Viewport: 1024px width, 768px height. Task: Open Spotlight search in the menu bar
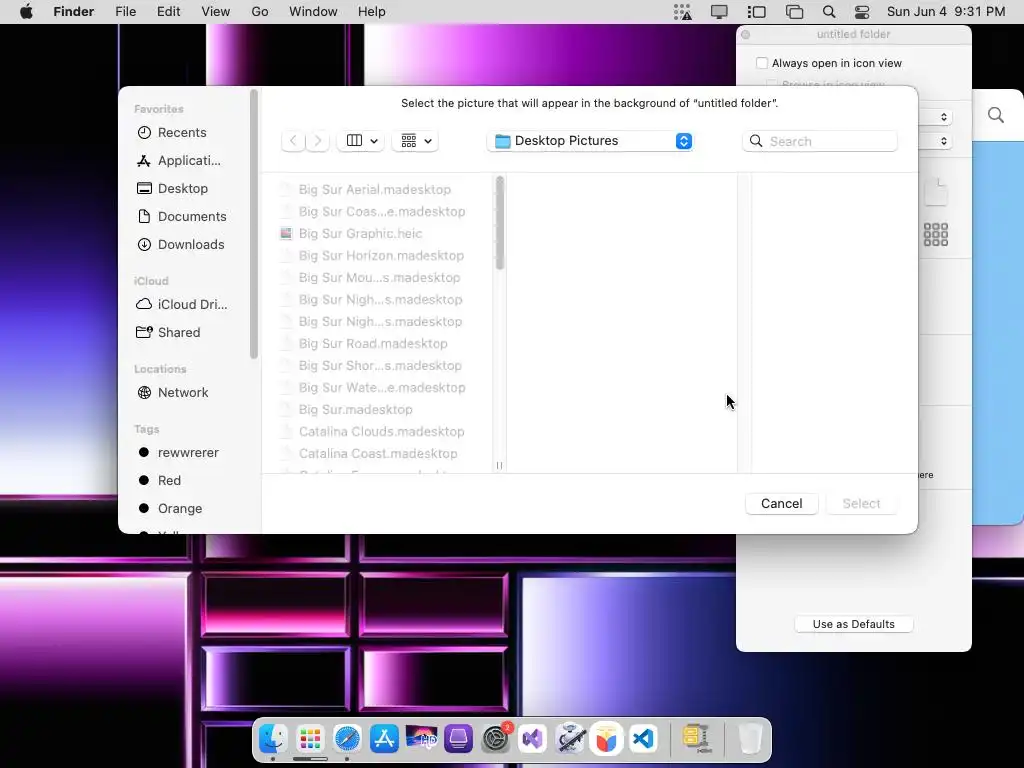(829, 12)
